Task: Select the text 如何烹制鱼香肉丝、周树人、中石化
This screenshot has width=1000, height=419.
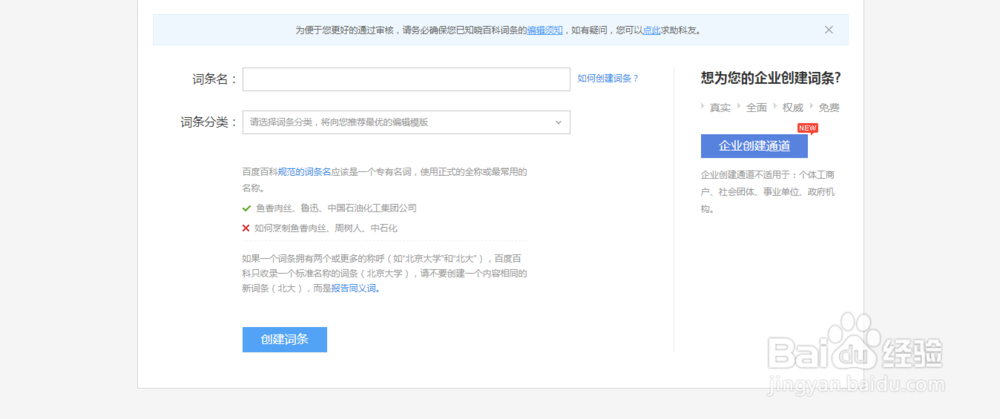Action: pos(326,228)
